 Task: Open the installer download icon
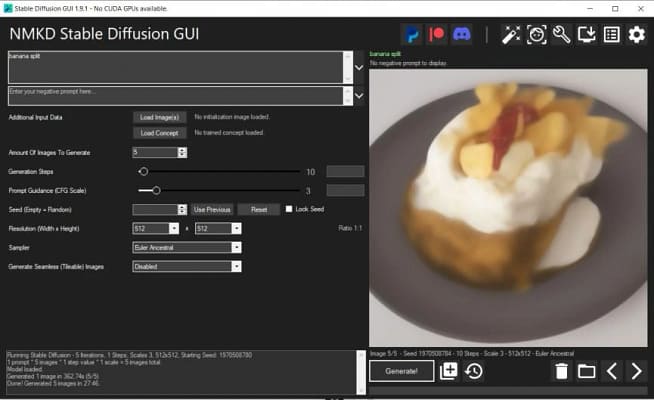pyautogui.click(x=586, y=34)
